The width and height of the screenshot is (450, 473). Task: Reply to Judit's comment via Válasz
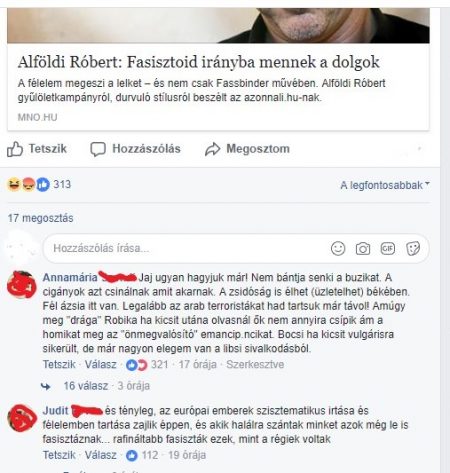coord(100,455)
